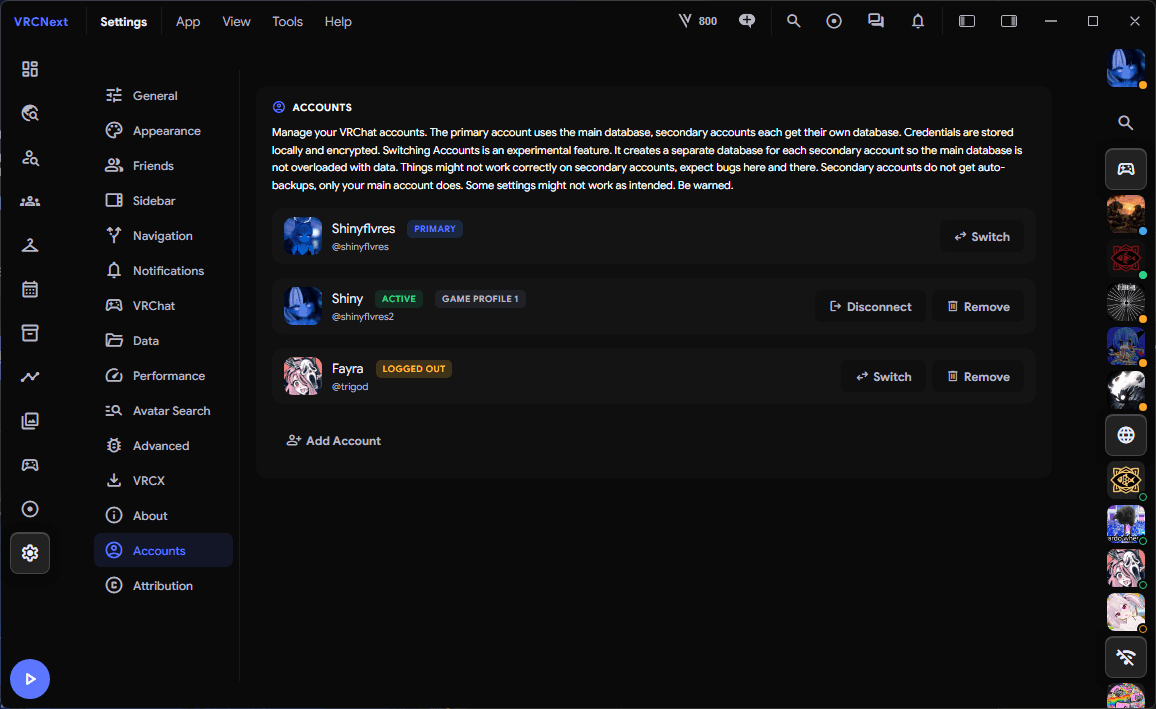Click the Shinyflvres account avatar

coord(303,236)
